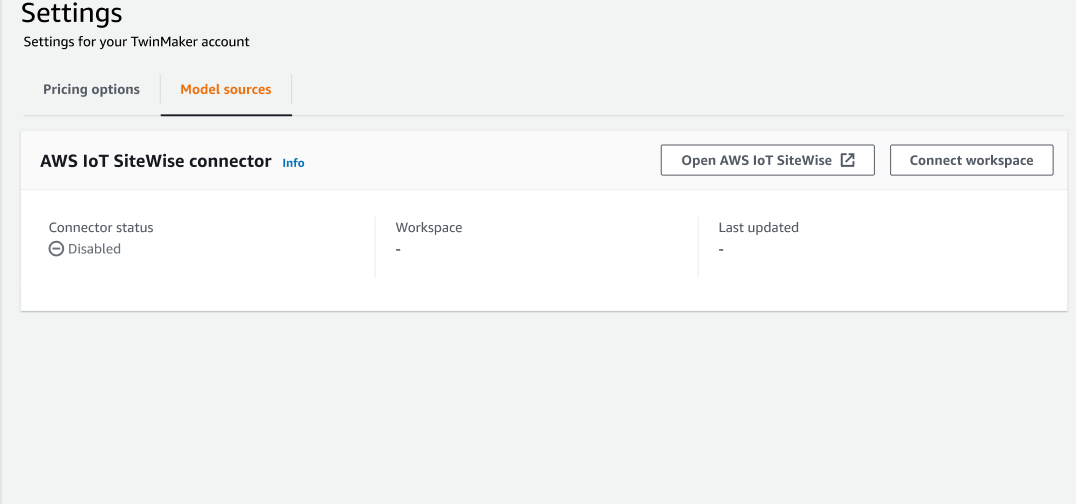Select the Disabled status text
This screenshot has height=504, width=1076.
click(x=94, y=249)
